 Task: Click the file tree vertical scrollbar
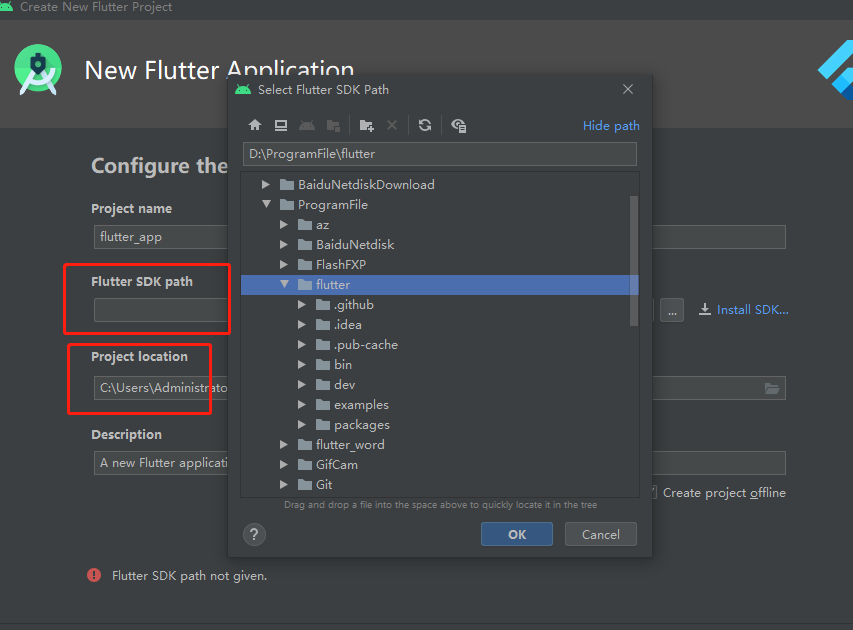click(634, 261)
